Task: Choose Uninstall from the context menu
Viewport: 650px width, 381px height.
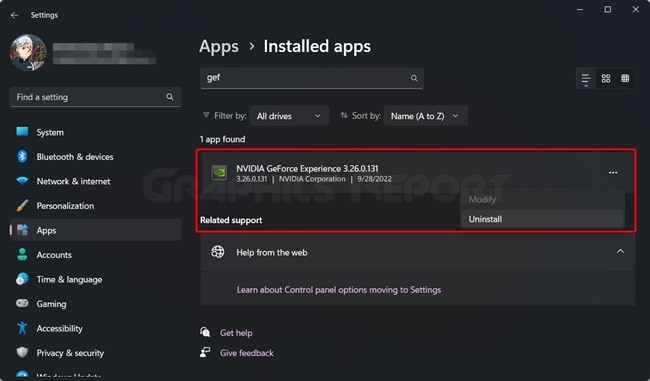Action: pos(542,219)
